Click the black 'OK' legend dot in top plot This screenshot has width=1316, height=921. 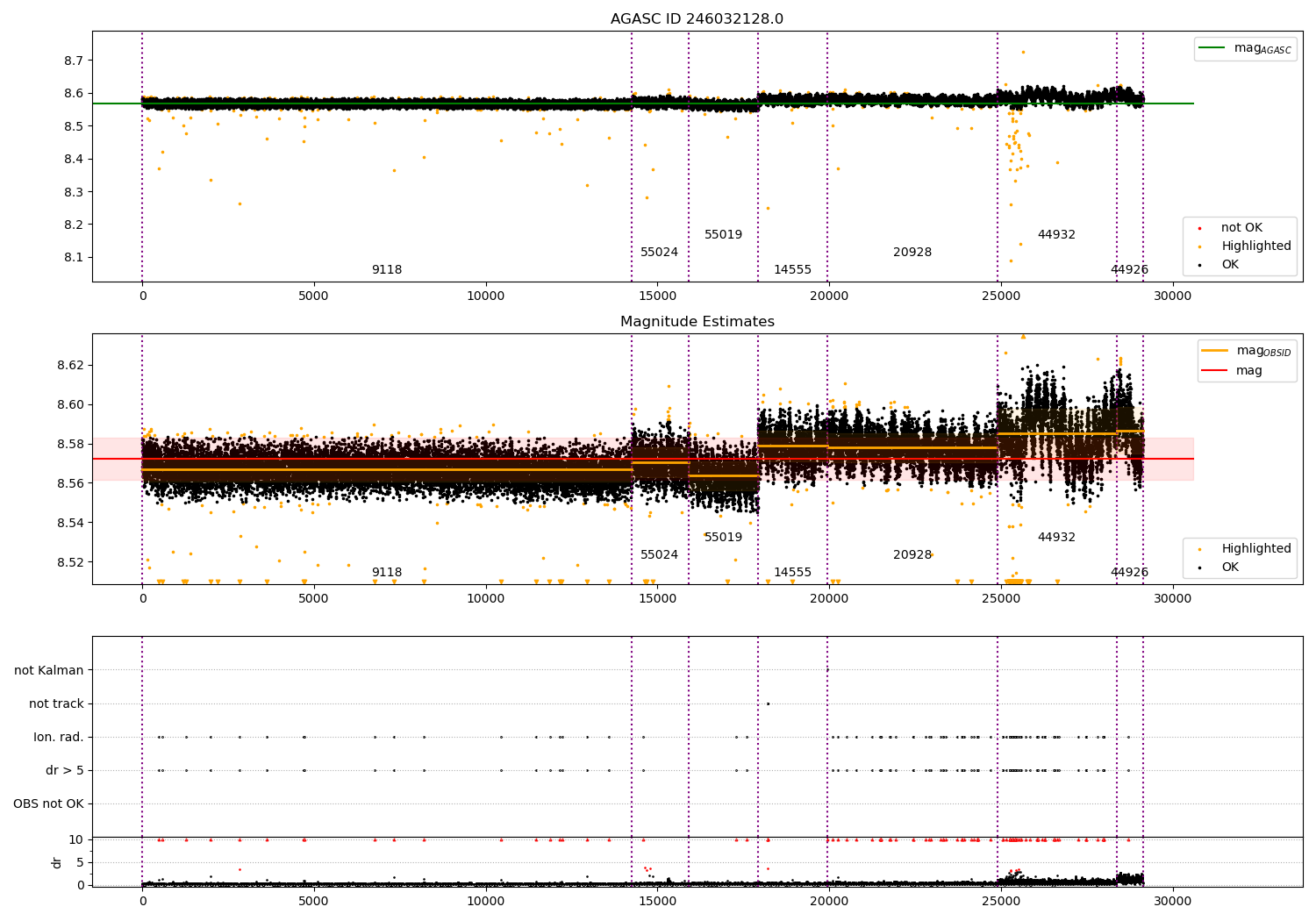click(x=1199, y=265)
